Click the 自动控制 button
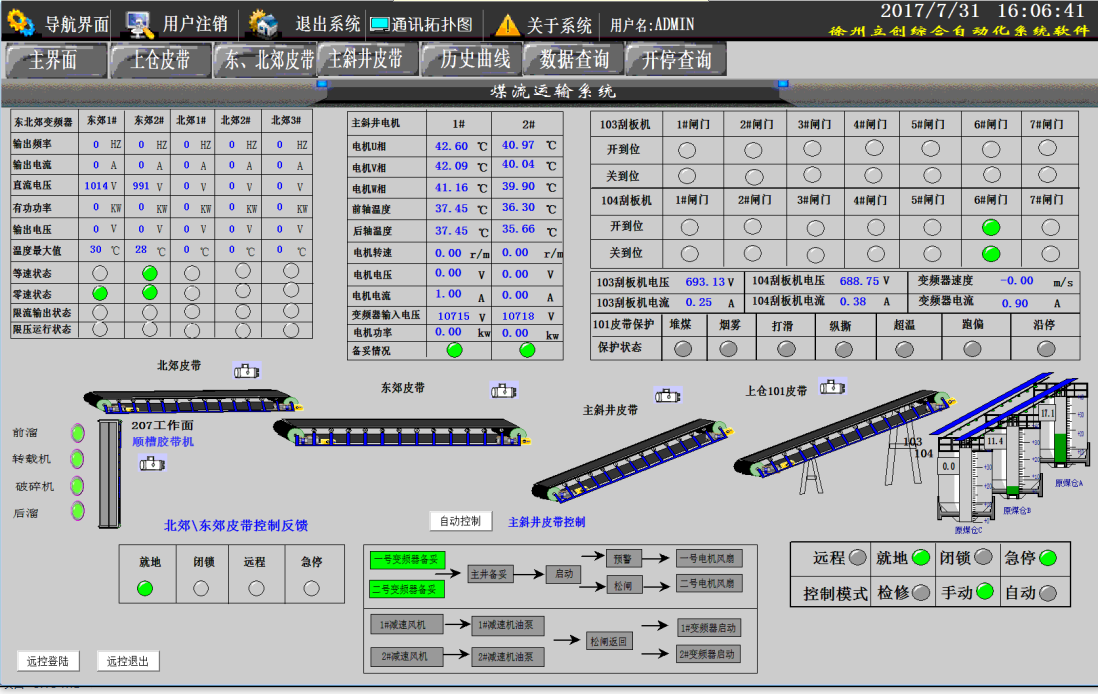The width and height of the screenshot is (1098, 694). 461,521
